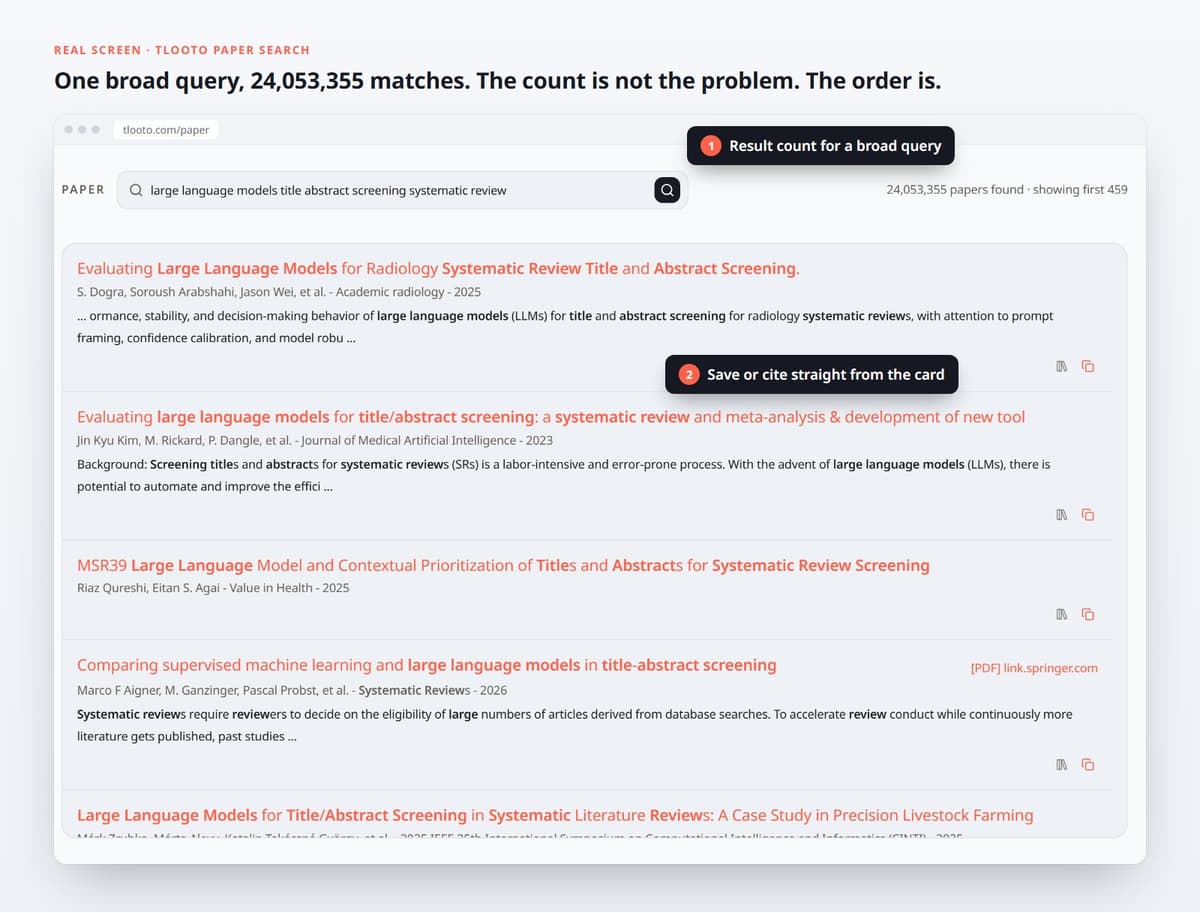
Task: Open the 'MSR39 Large Language Model' paper title
Action: click(x=503, y=565)
